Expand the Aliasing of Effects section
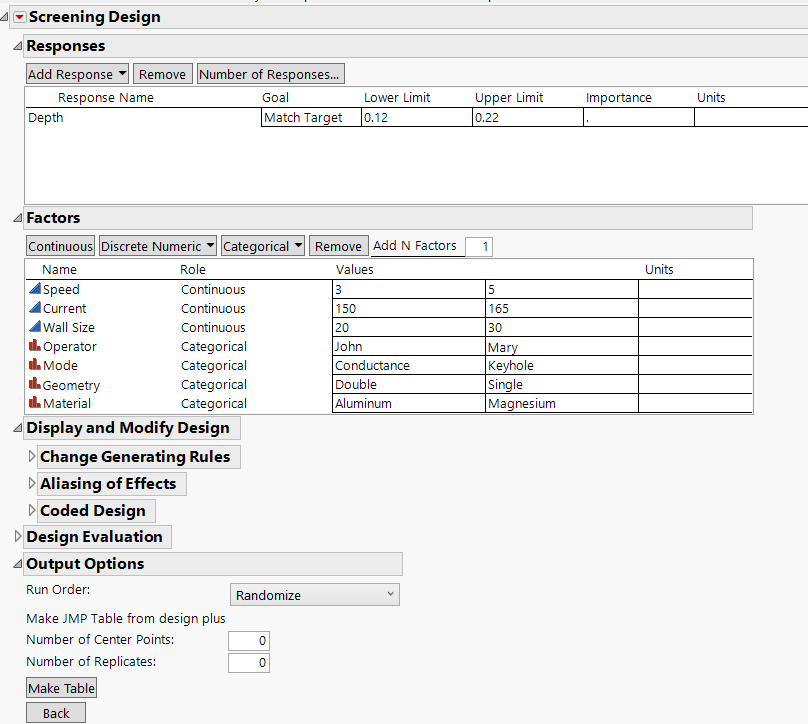The image size is (808, 724). [x=31, y=483]
